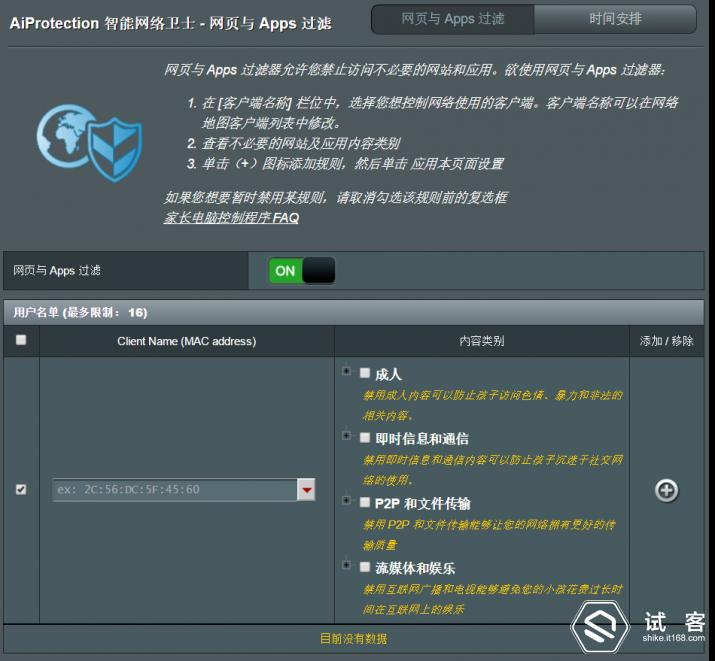Click the P2P 和文件传输 category label
715x661 pixels.
click(x=422, y=504)
